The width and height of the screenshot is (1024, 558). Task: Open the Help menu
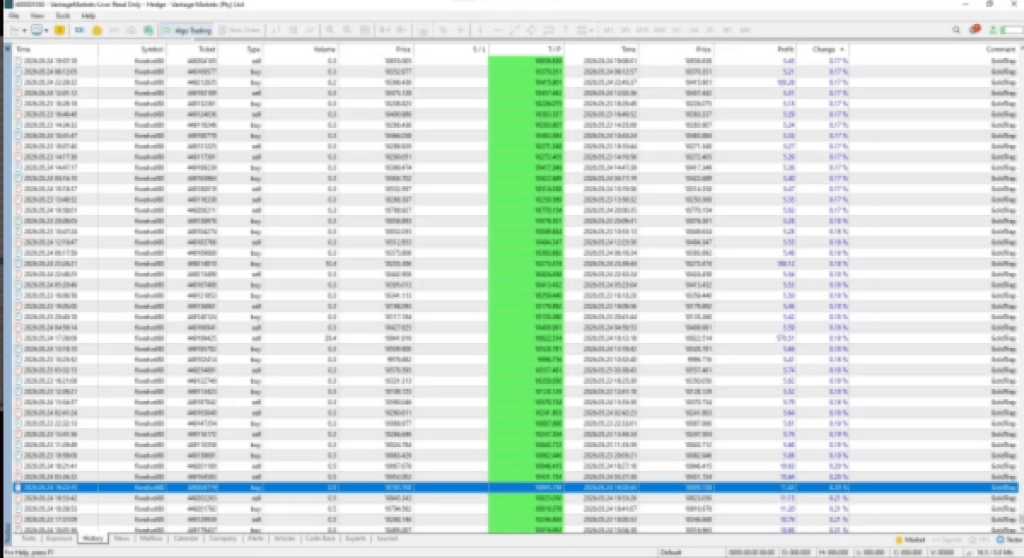coord(88,15)
